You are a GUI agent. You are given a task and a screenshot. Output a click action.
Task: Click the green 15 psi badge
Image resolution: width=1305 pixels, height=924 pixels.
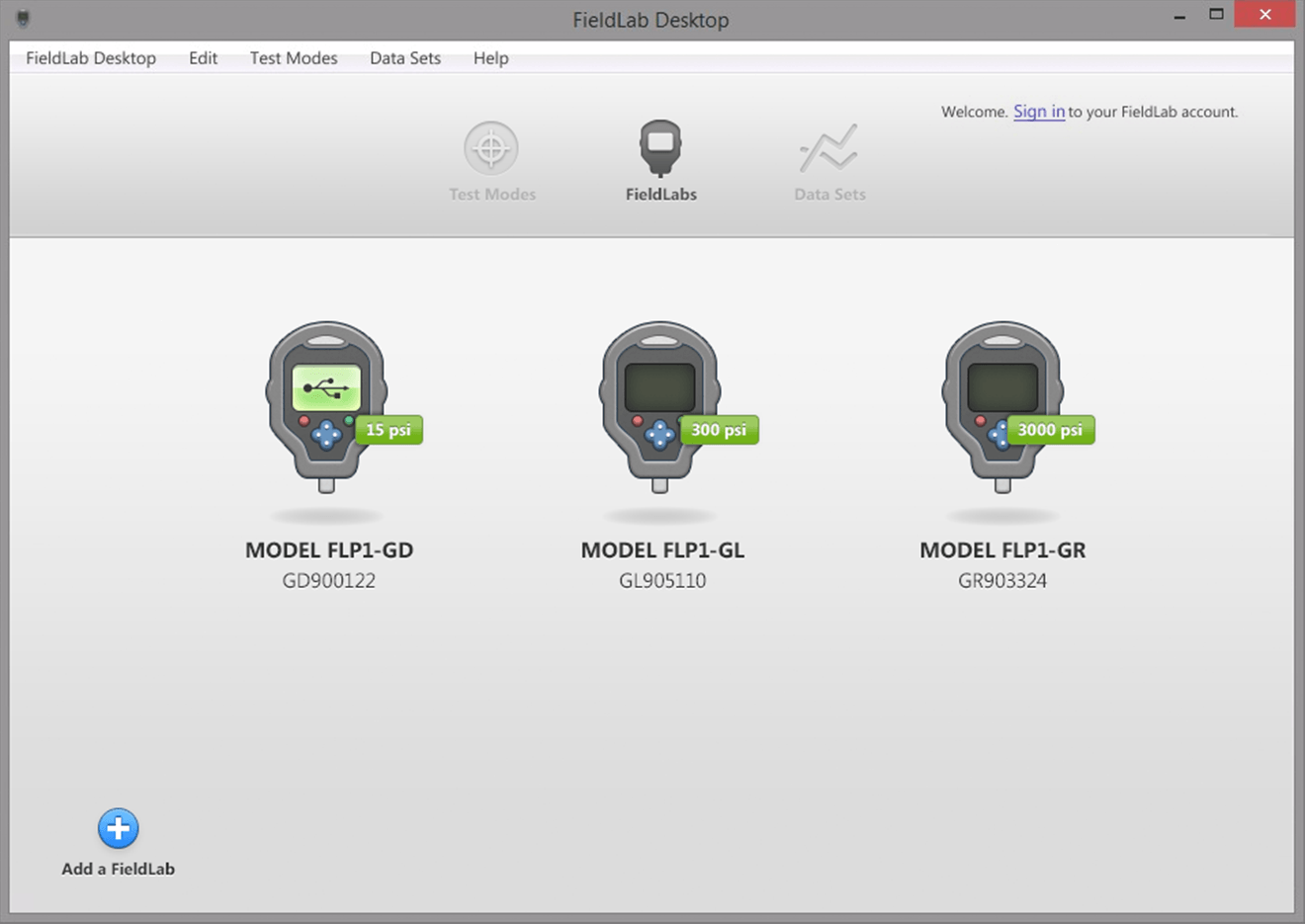click(389, 430)
